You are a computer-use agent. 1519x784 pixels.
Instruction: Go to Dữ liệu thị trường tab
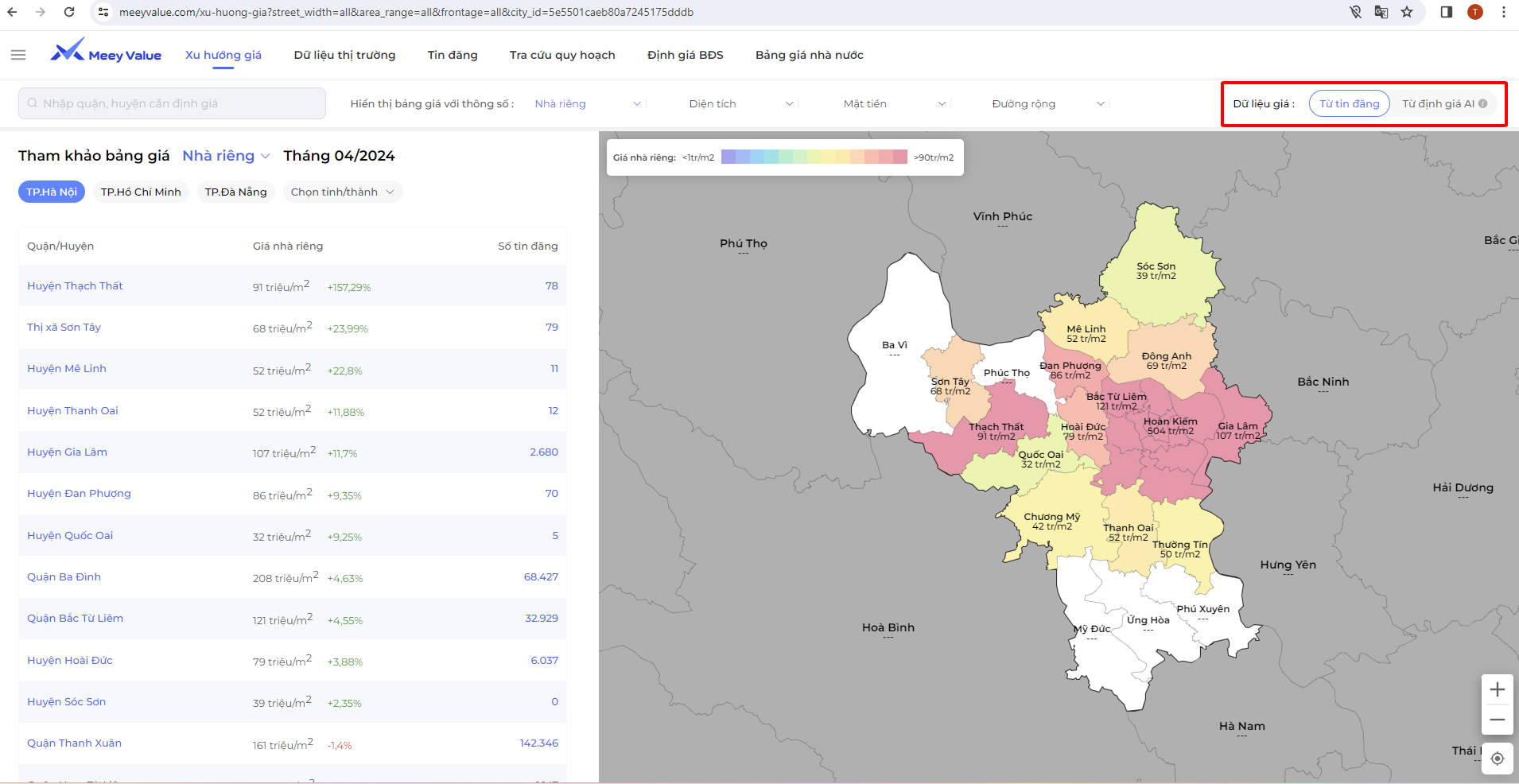point(344,55)
